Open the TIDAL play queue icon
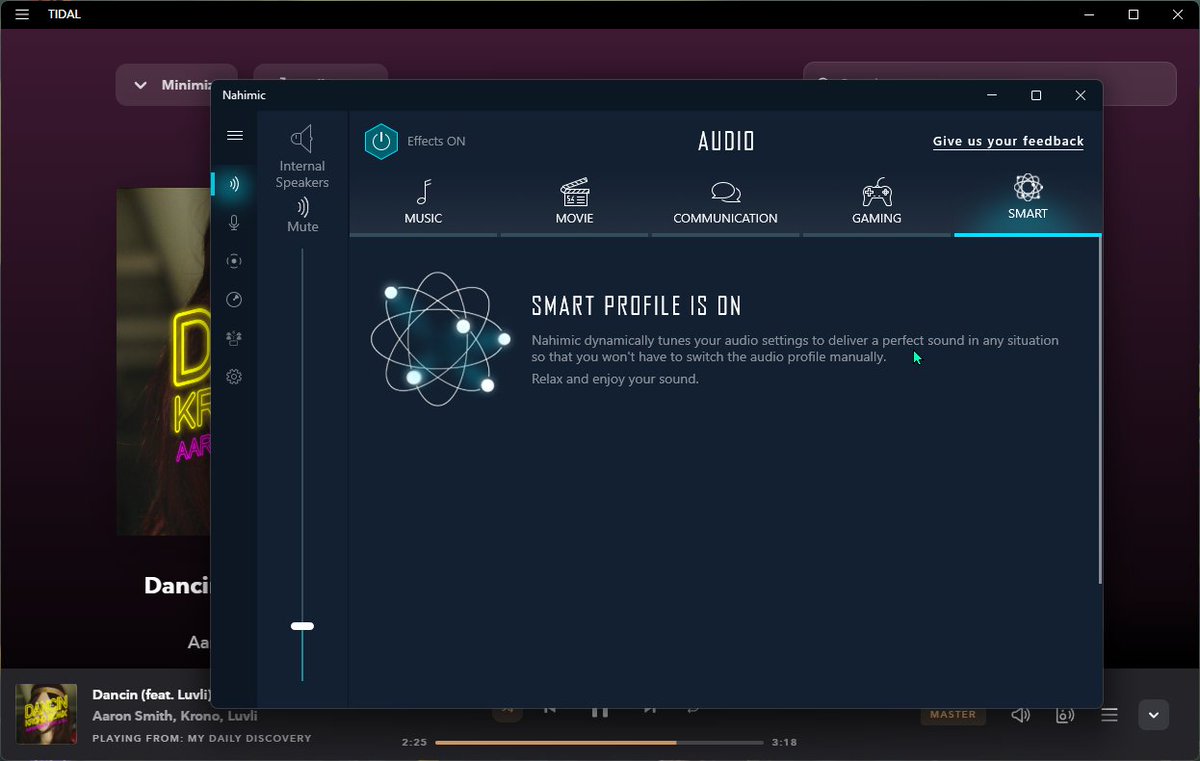 coord(1109,715)
